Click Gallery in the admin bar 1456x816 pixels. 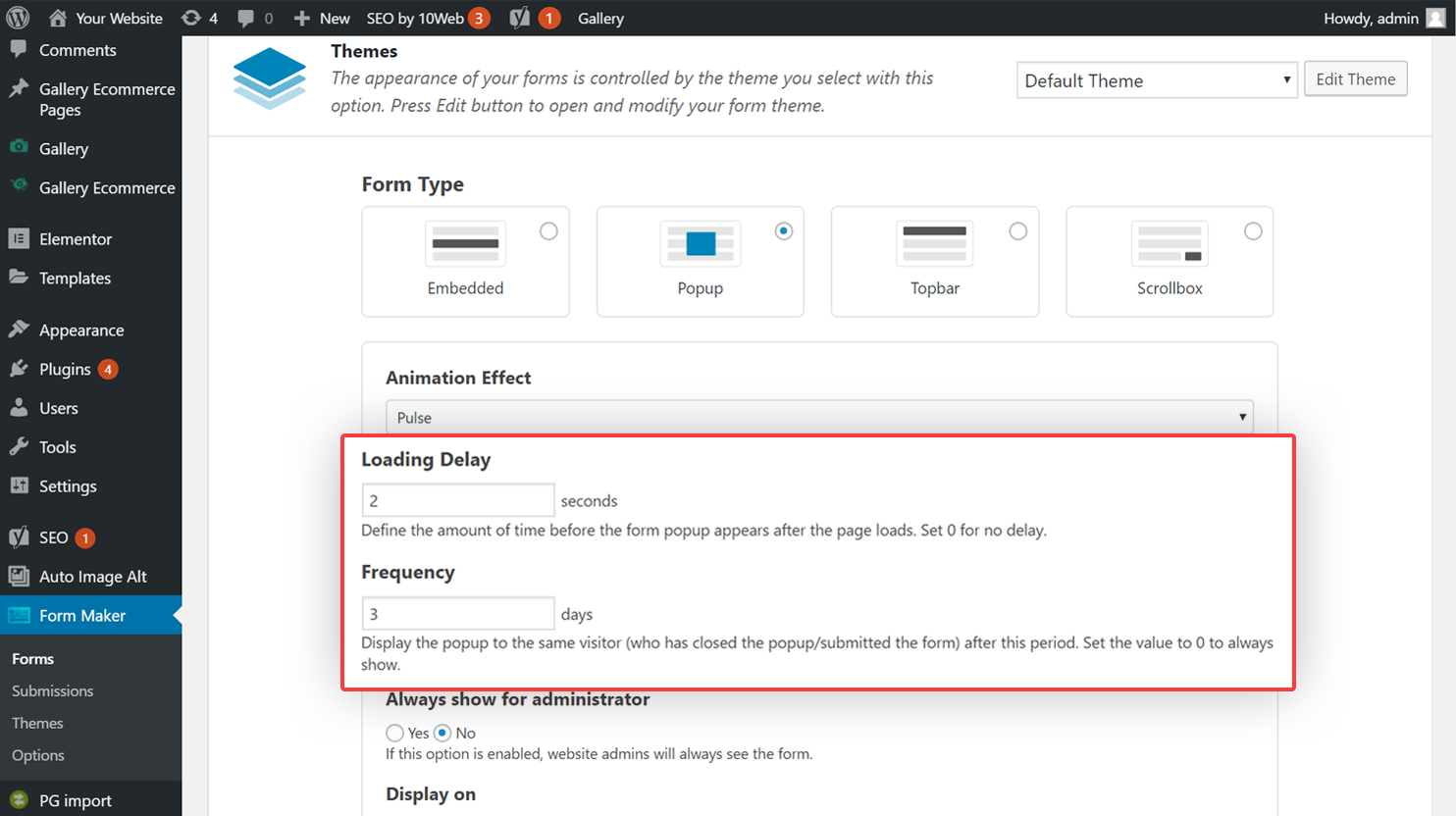600,19
